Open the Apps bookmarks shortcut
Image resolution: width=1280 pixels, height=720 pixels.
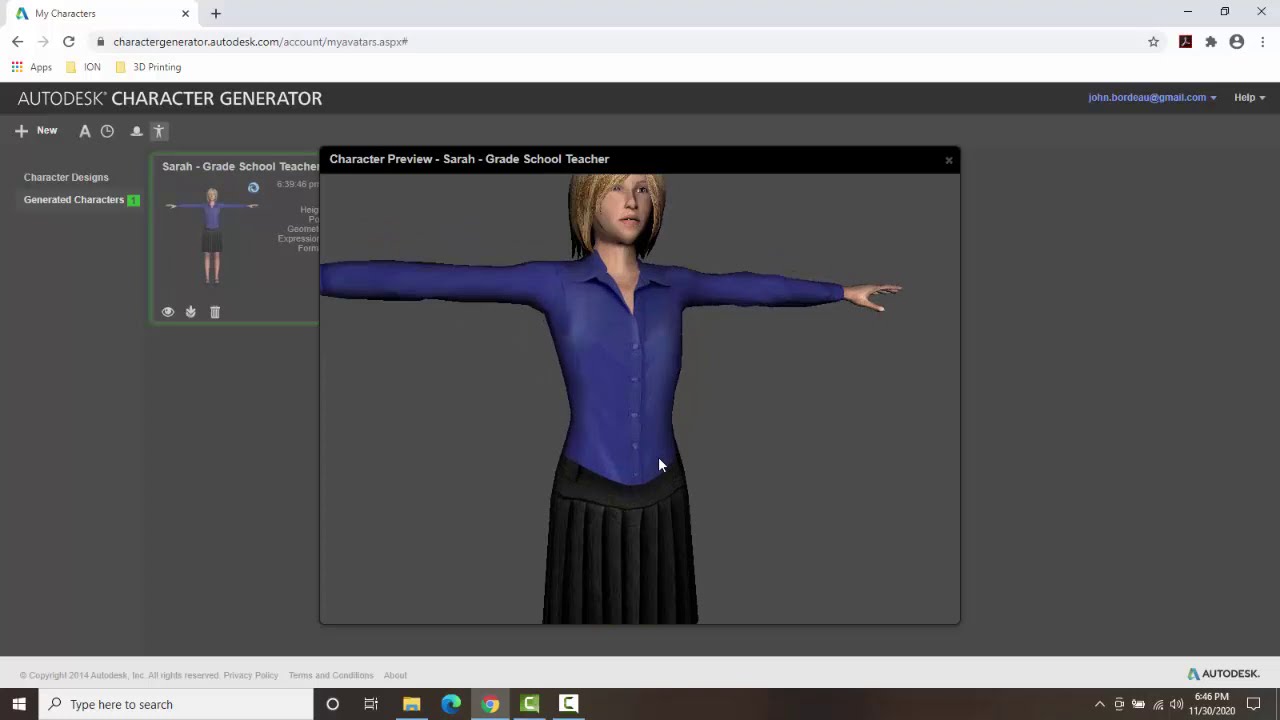[x=31, y=67]
